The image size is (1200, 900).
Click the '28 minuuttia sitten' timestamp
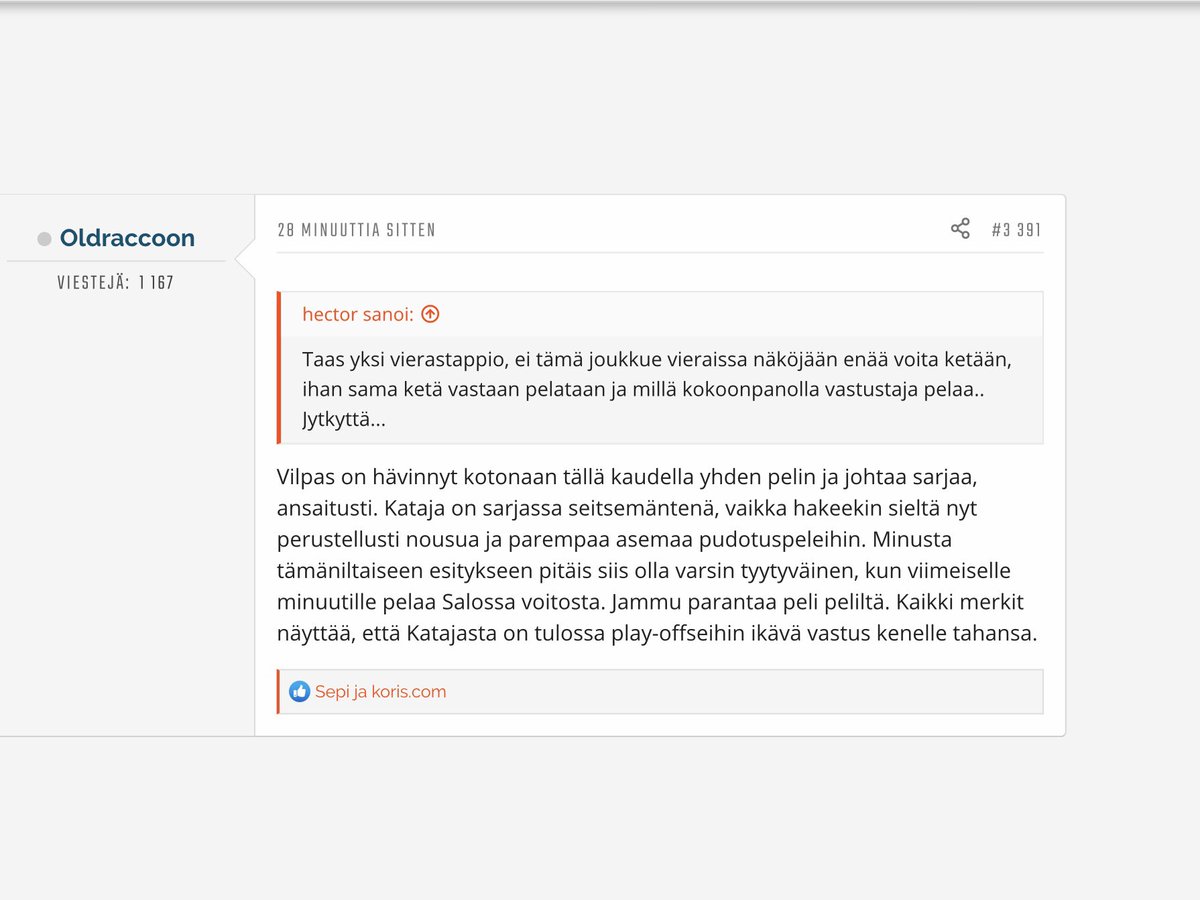pos(356,230)
